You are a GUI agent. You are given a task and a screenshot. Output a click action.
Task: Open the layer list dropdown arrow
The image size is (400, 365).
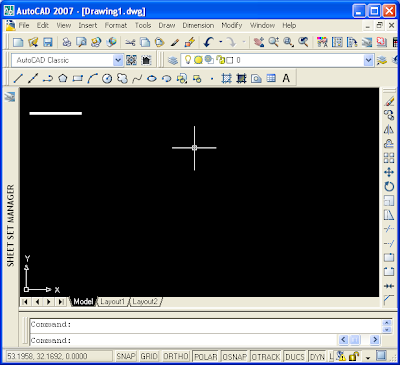coord(368,60)
